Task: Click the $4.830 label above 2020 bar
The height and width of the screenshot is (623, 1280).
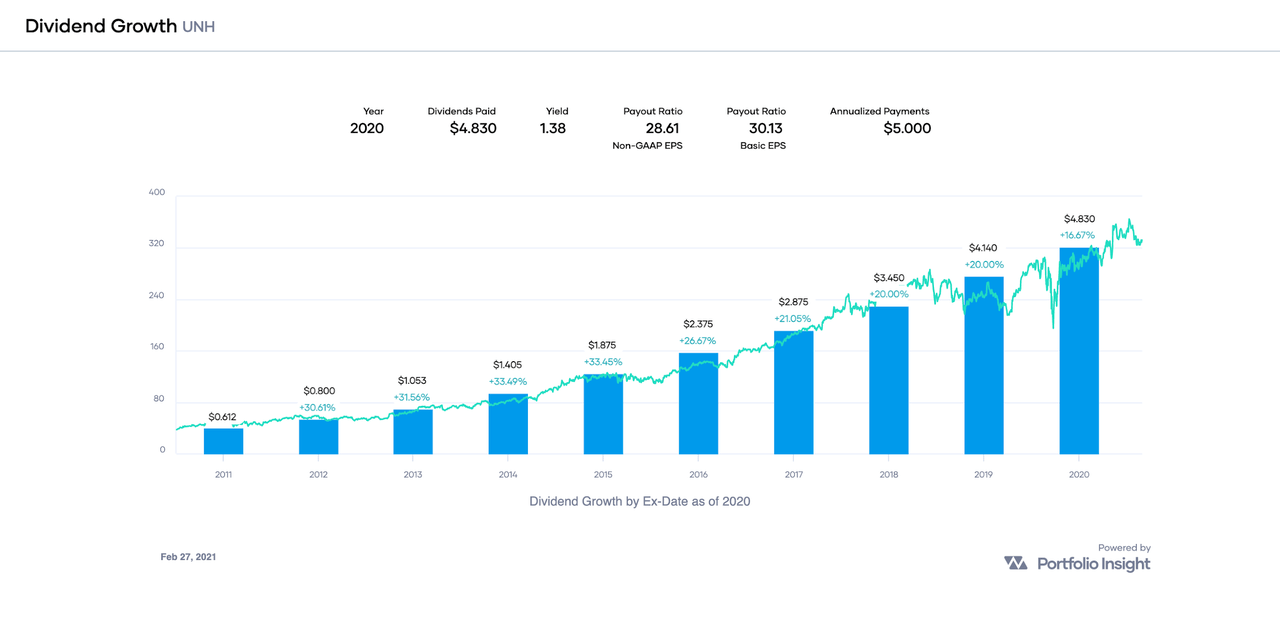Action: click(1079, 219)
